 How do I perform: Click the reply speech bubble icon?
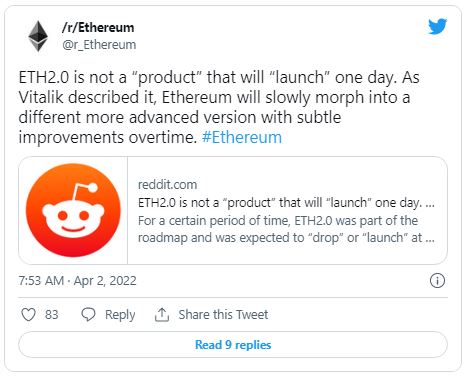click(88, 314)
